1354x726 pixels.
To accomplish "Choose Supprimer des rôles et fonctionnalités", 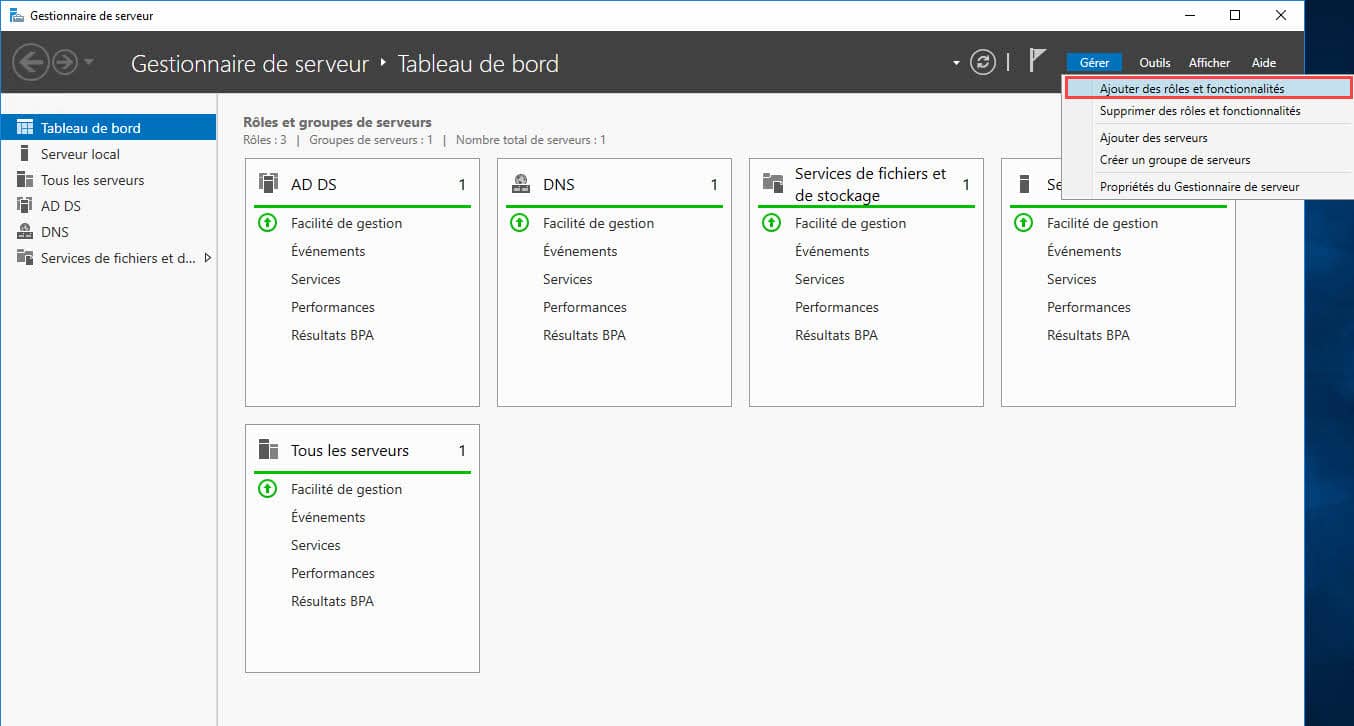I will coord(1199,111).
